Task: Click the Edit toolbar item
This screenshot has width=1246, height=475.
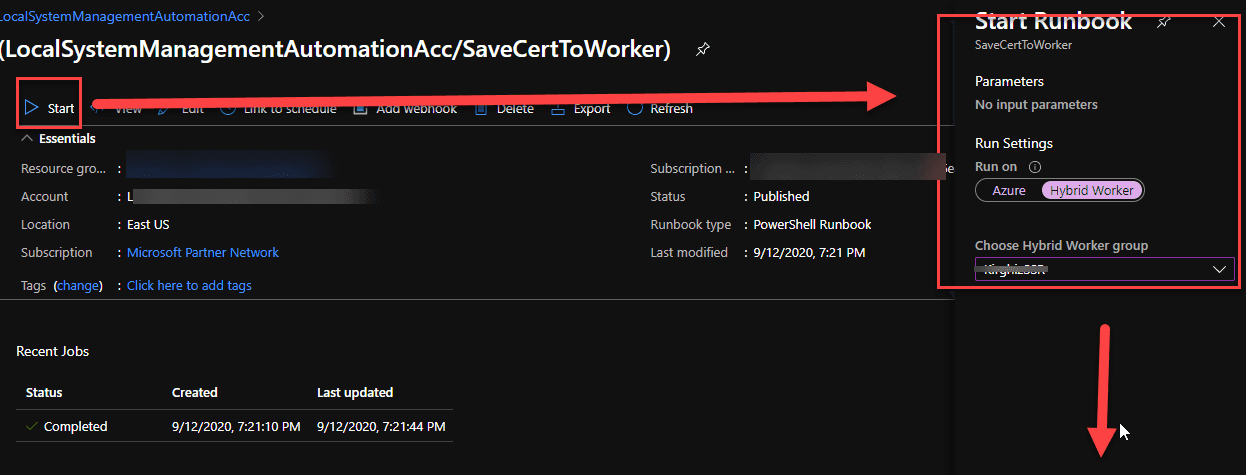Action: (181, 108)
